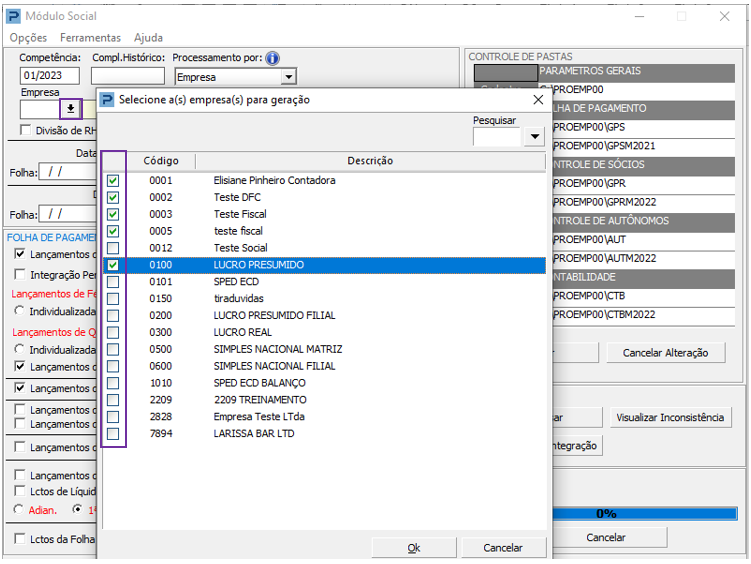Select Individualizada radio under Lançamentos de Fe
This screenshot has height=564, width=751.
[19, 311]
